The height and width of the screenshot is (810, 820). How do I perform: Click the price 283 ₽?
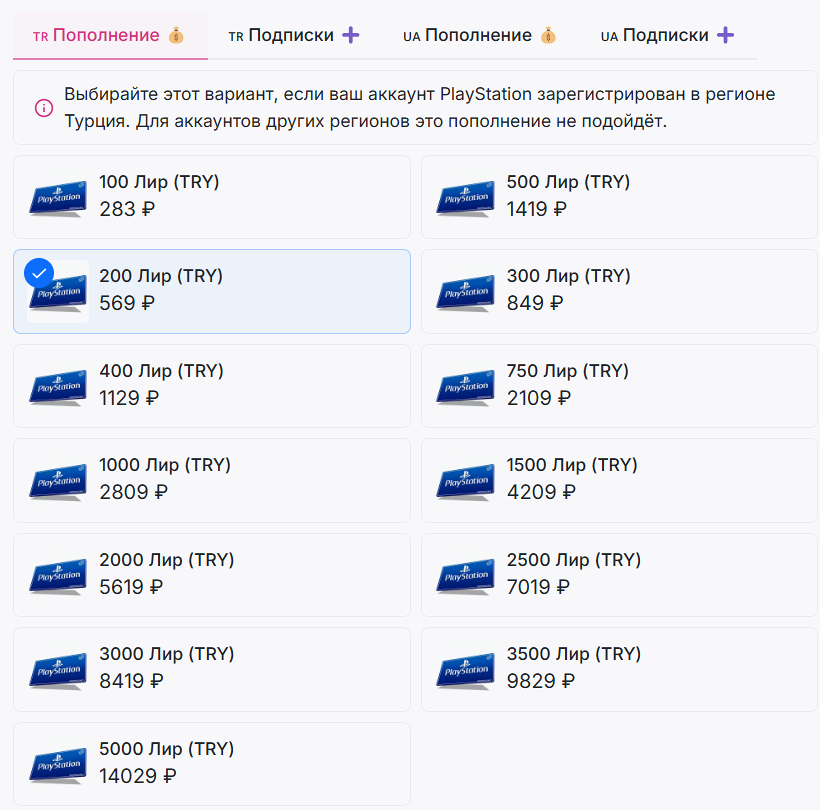tap(127, 209)
